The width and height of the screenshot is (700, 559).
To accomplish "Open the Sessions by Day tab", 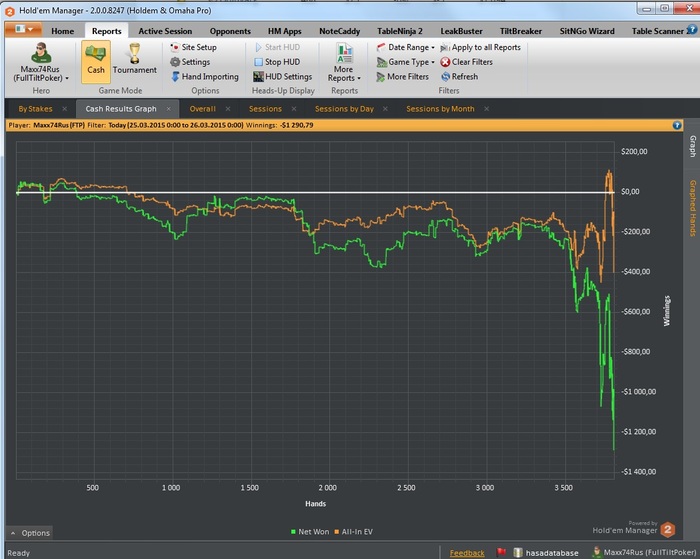I will pos(344,108).
